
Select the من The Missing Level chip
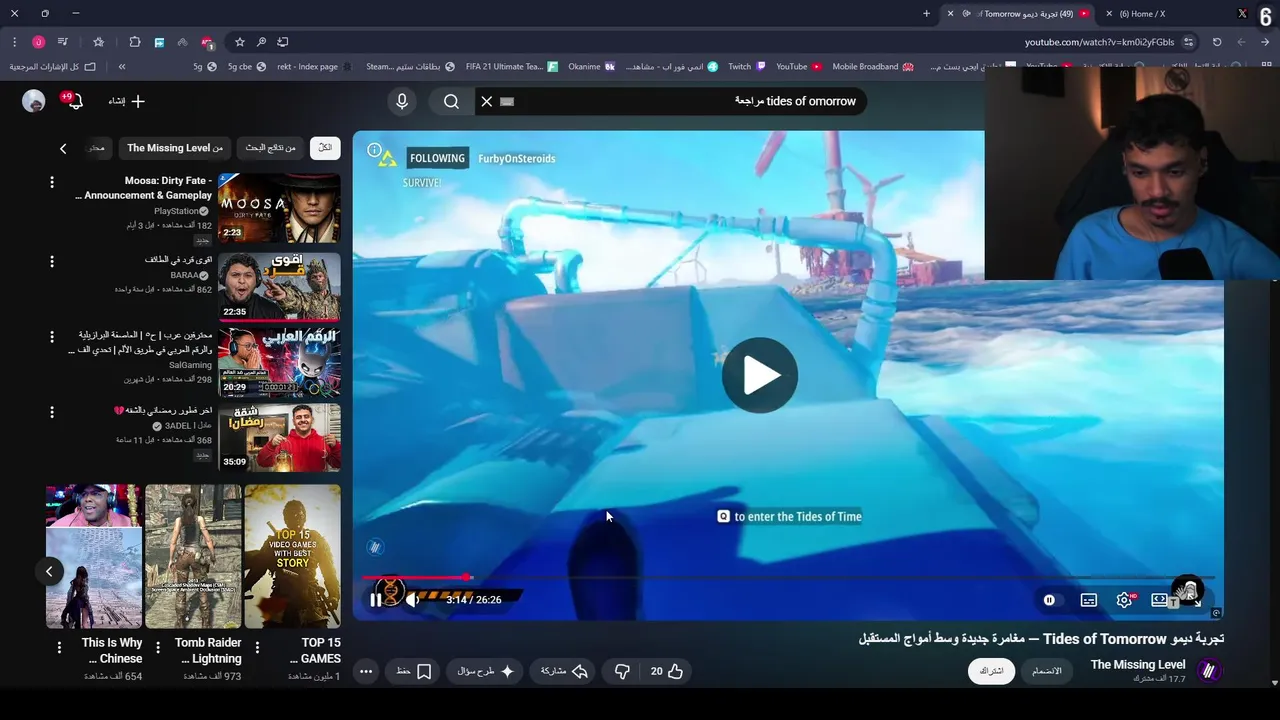(175, 148)
